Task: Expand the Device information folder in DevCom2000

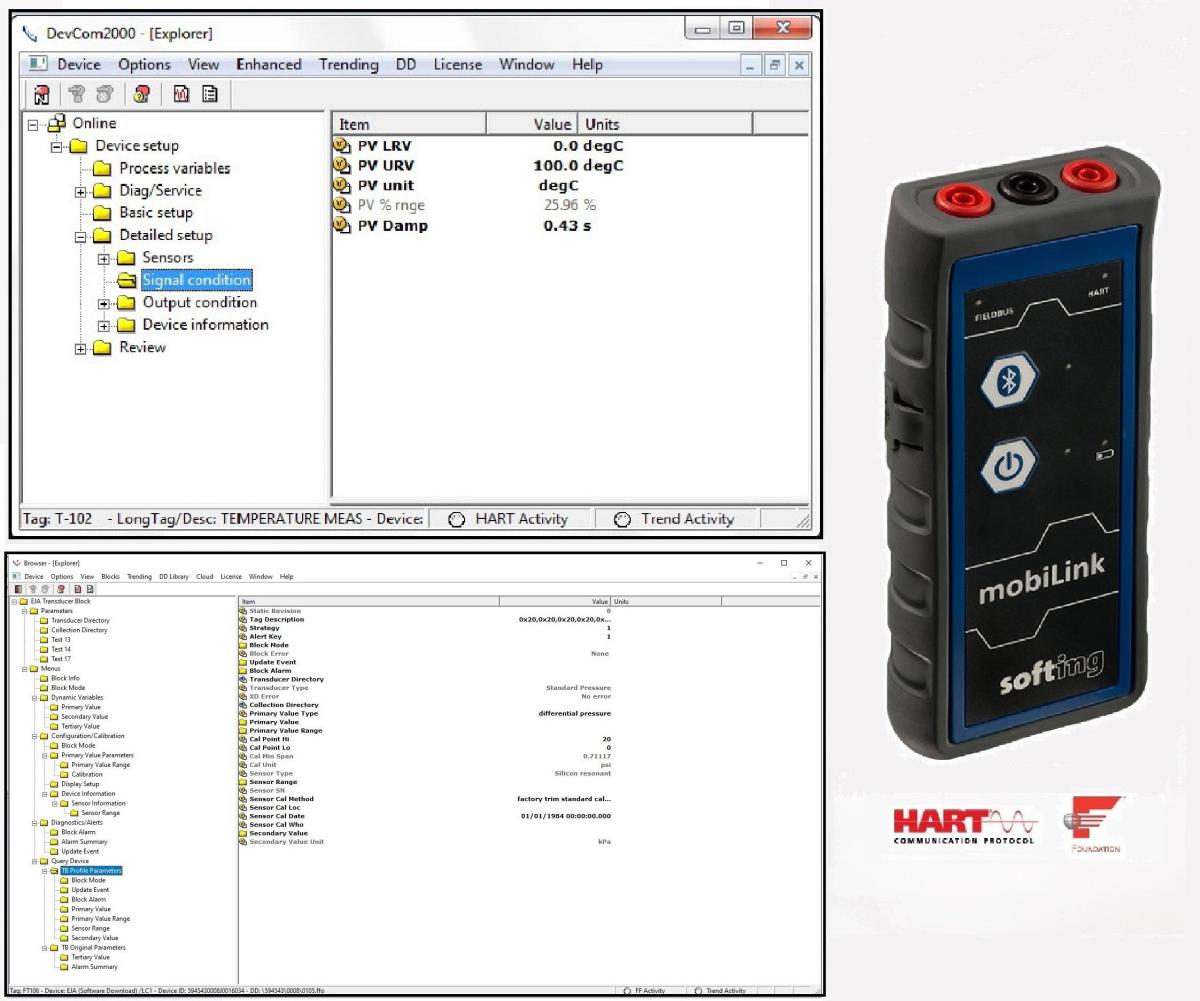Action: click(103, 325)
